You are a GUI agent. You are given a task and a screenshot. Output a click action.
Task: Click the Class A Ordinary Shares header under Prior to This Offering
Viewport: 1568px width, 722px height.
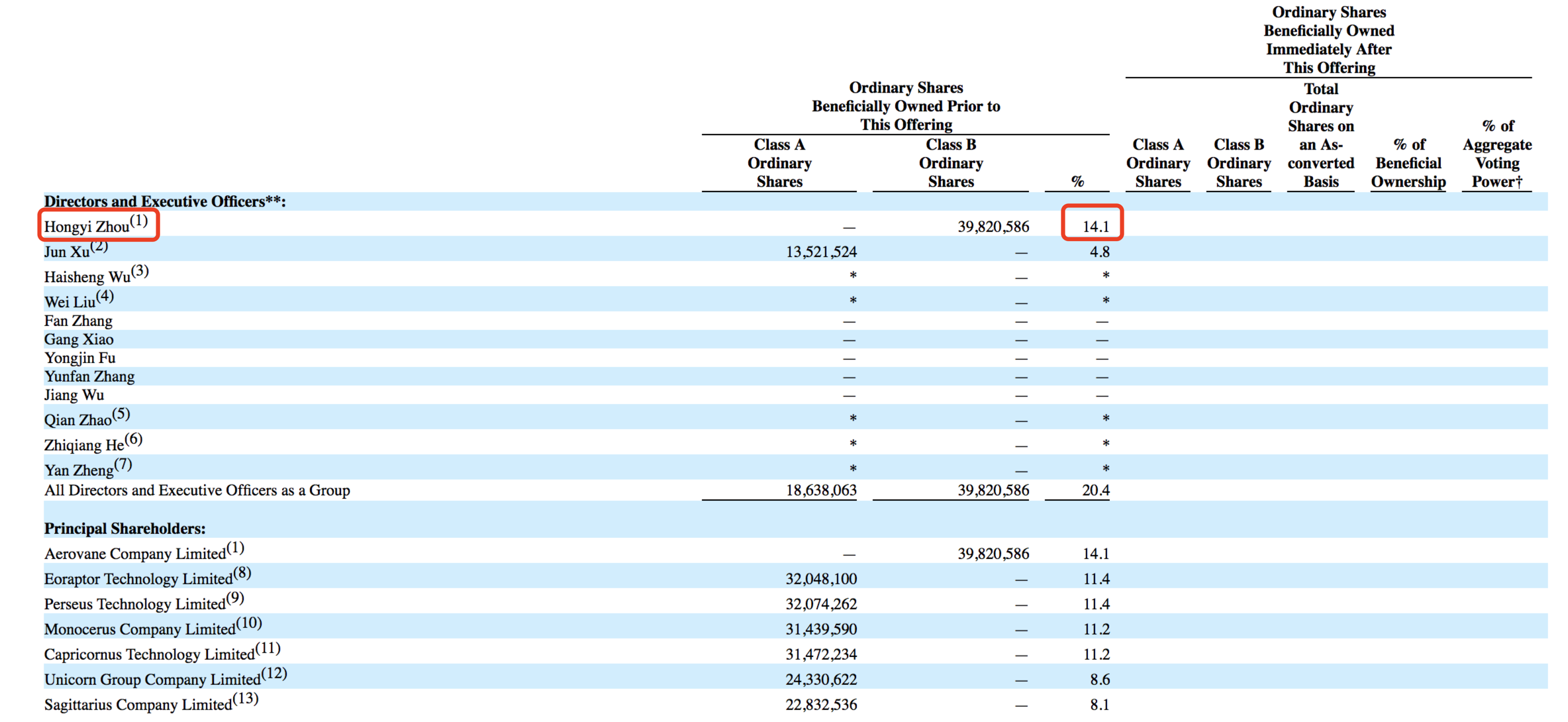[779, 163]
